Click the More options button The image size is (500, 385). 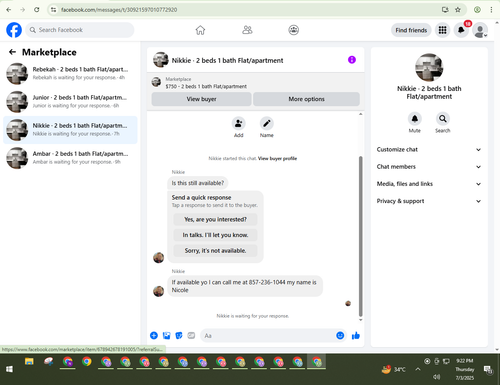click(x=306, y=99)
